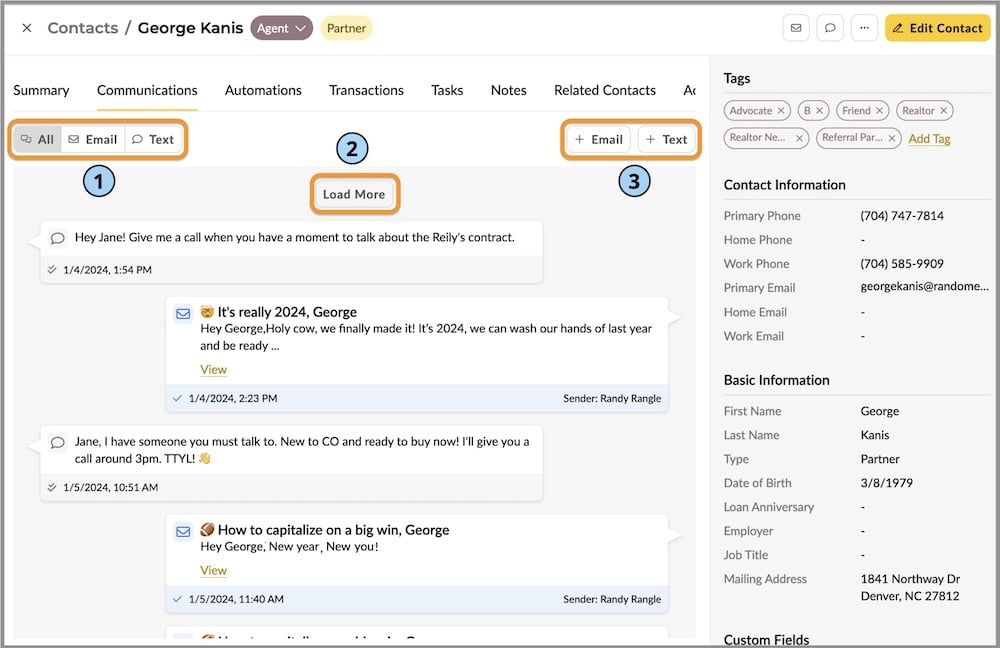The width and height of the screenshot is (1000, 648).
Task: Switch to the Text communications filter
Action: [154, 139]
